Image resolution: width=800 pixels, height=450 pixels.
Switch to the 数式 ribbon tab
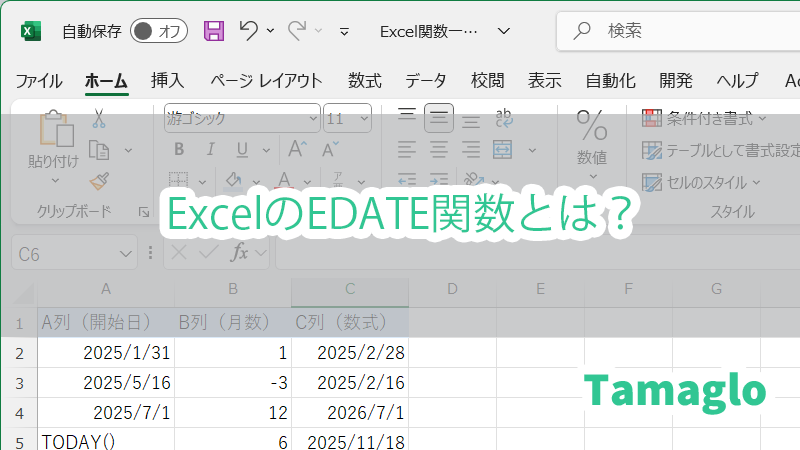[364, 81]
